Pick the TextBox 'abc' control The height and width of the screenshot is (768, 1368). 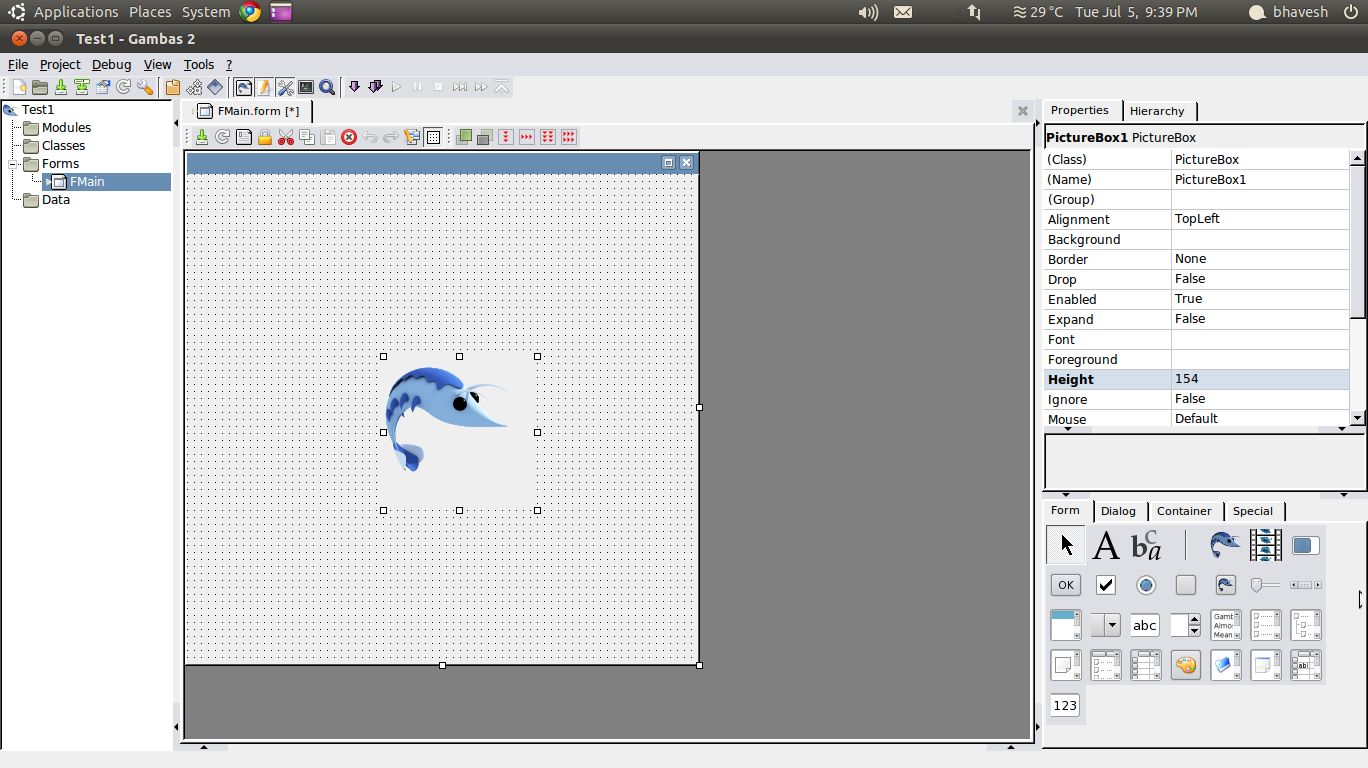[1146, 625]
